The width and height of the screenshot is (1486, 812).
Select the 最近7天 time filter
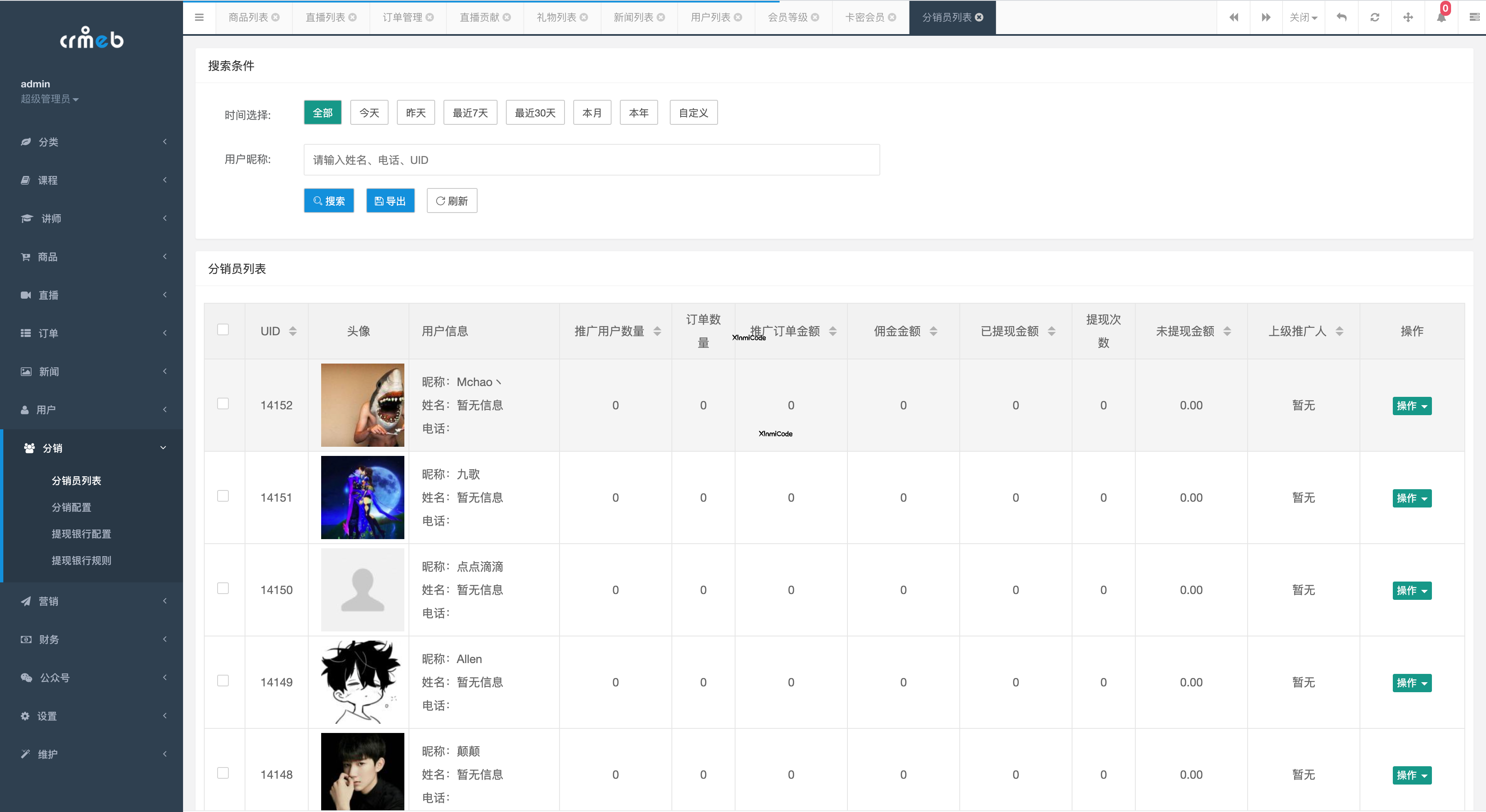(x=470, y=113)
